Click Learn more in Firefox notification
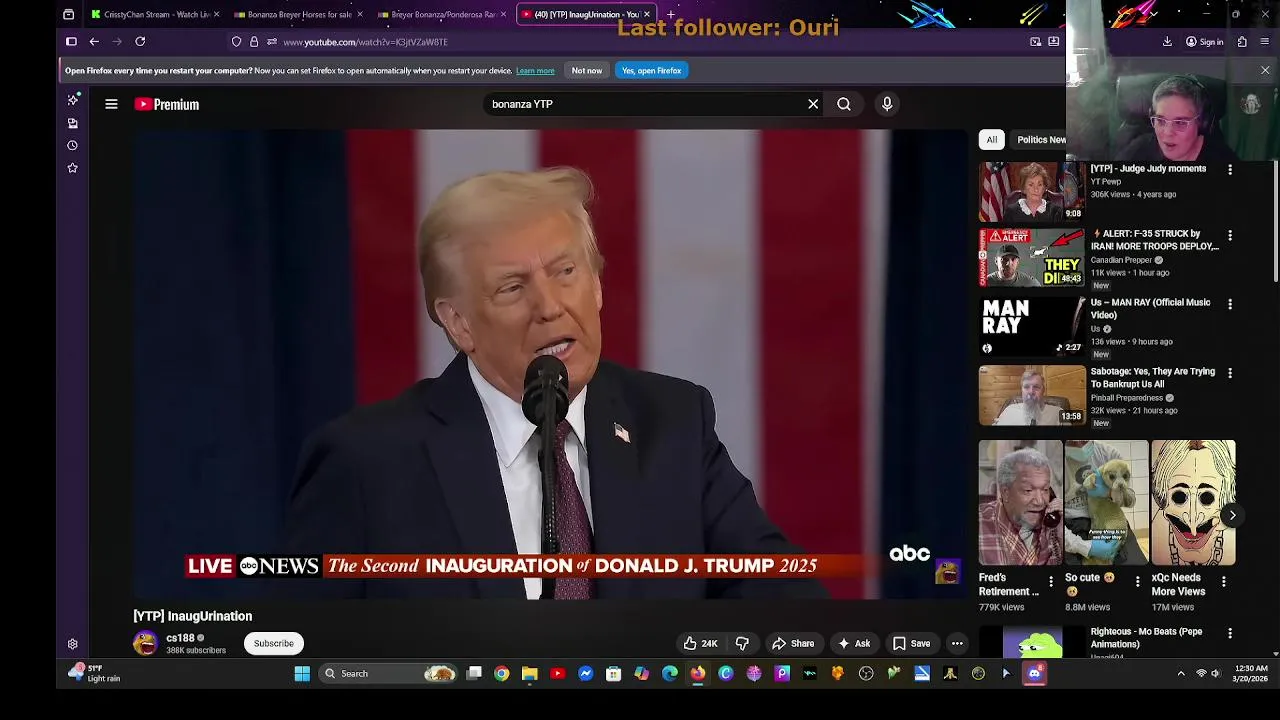 (535, 71)
